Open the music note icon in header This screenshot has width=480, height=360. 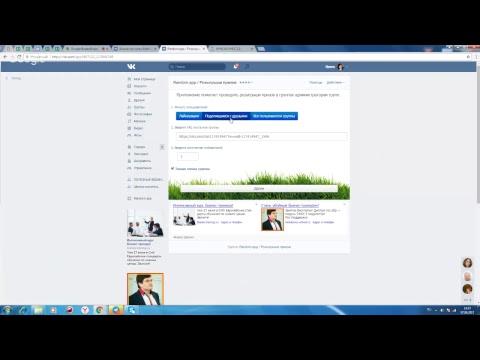pyautogui.click(x=247, y=67)
